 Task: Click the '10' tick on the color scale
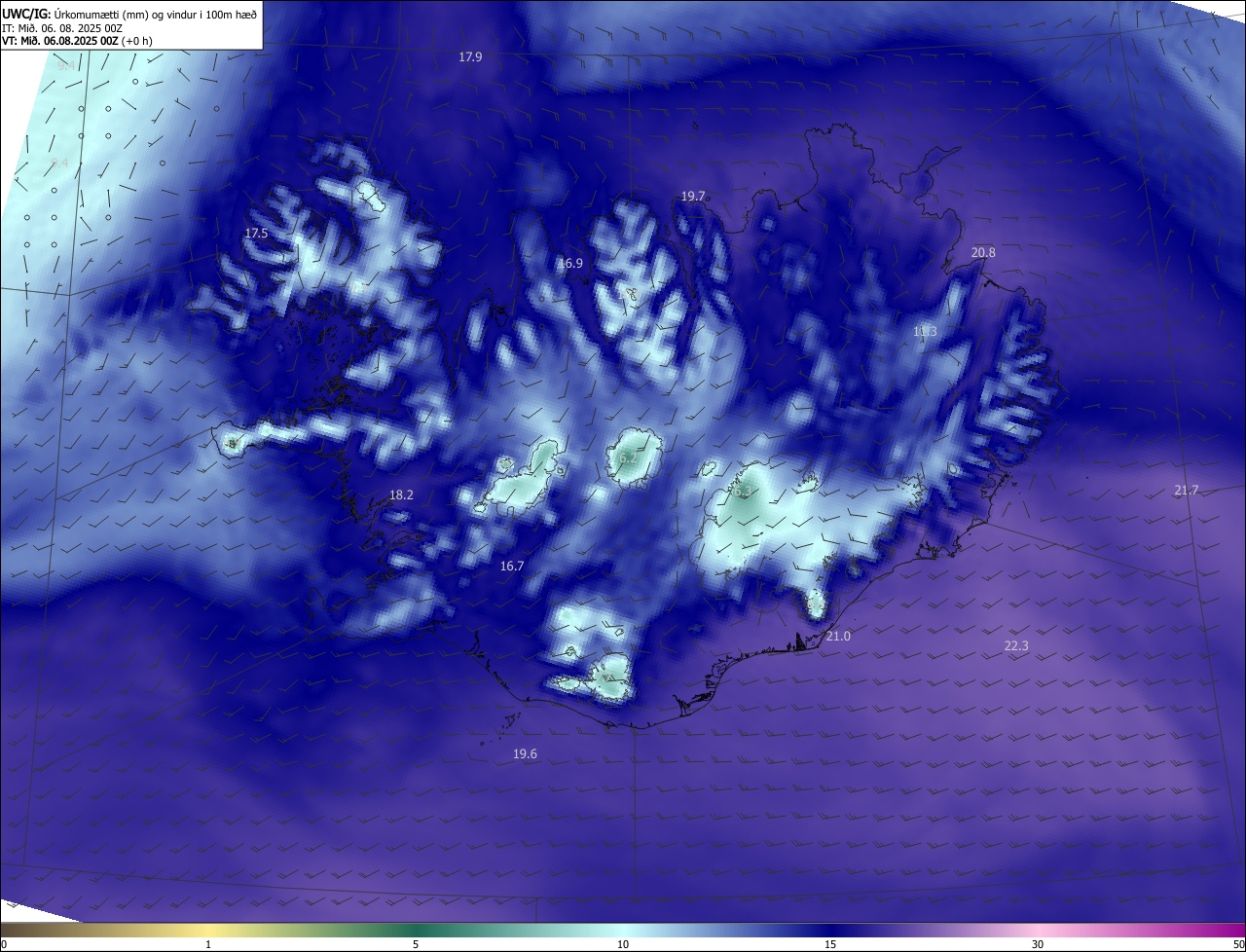point(623,945)
